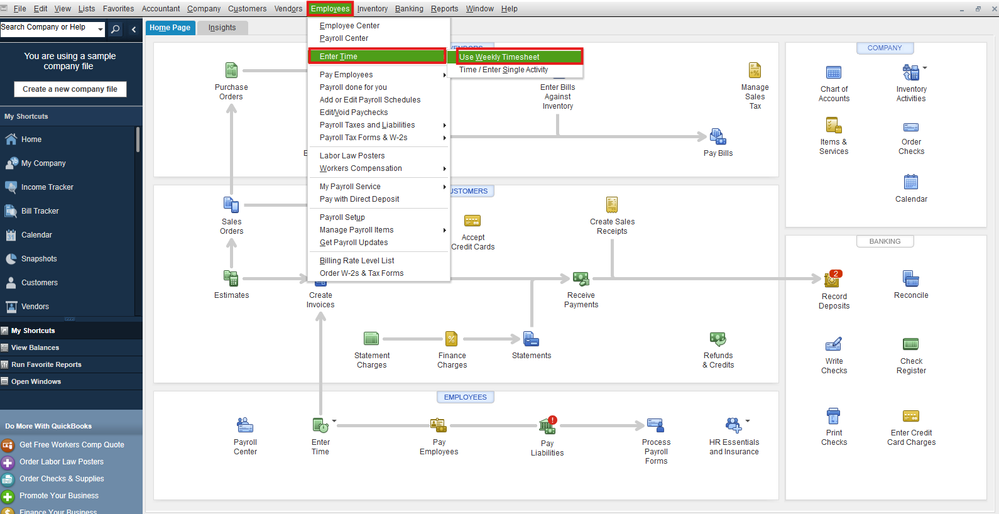This screenshot has height=514, width=999.
Task: Go to Bill Tracker shortcut
Action: tap(40, 211)
